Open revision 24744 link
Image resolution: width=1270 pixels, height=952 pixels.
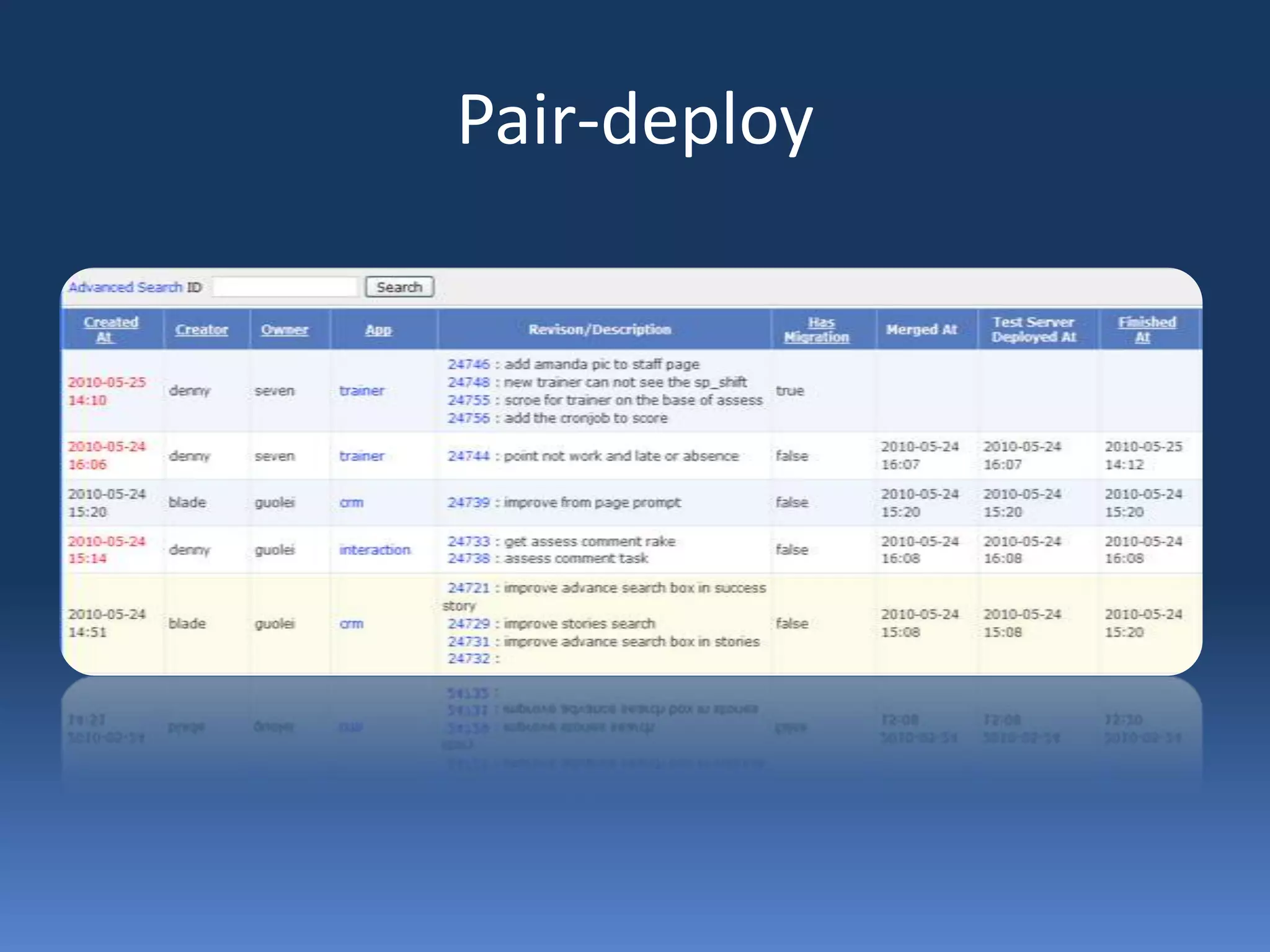pyautogui.click(x=469, y=456)
